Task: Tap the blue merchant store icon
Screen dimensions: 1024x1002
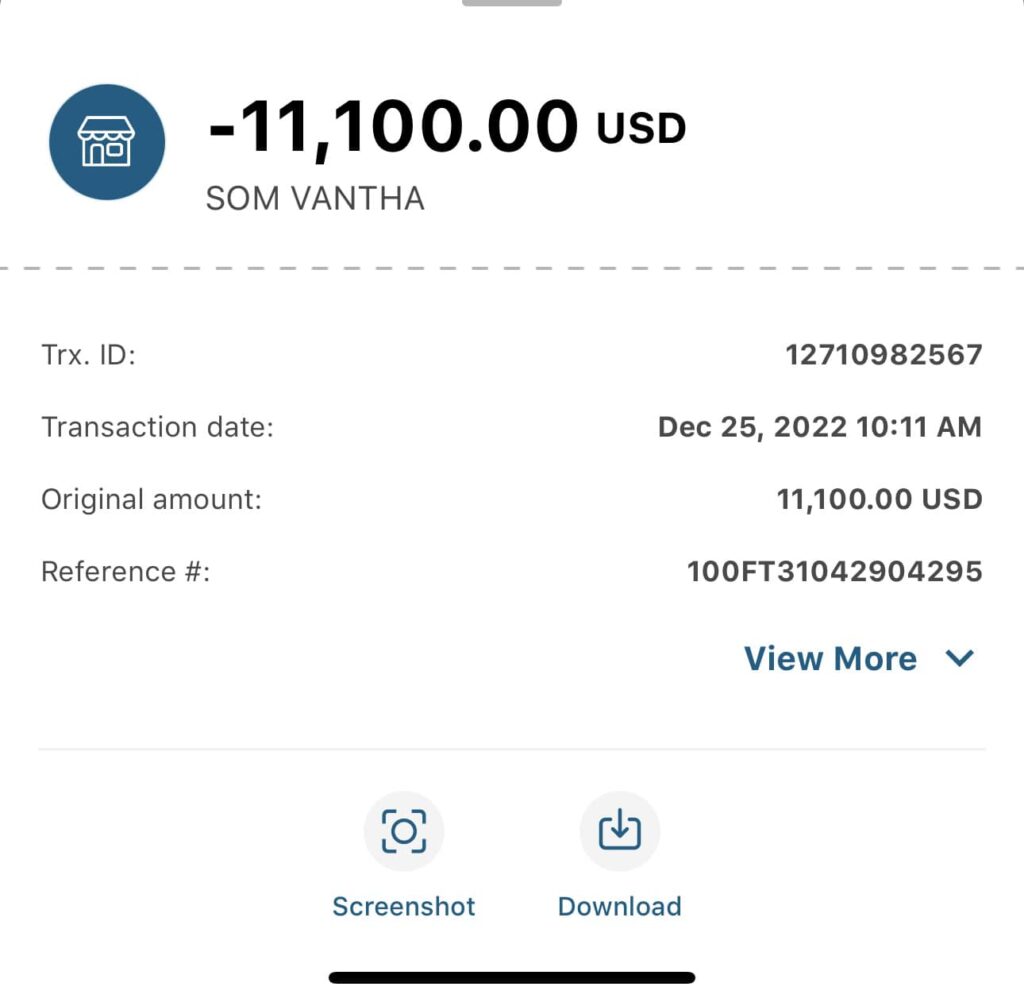Action: pos(107,141)
